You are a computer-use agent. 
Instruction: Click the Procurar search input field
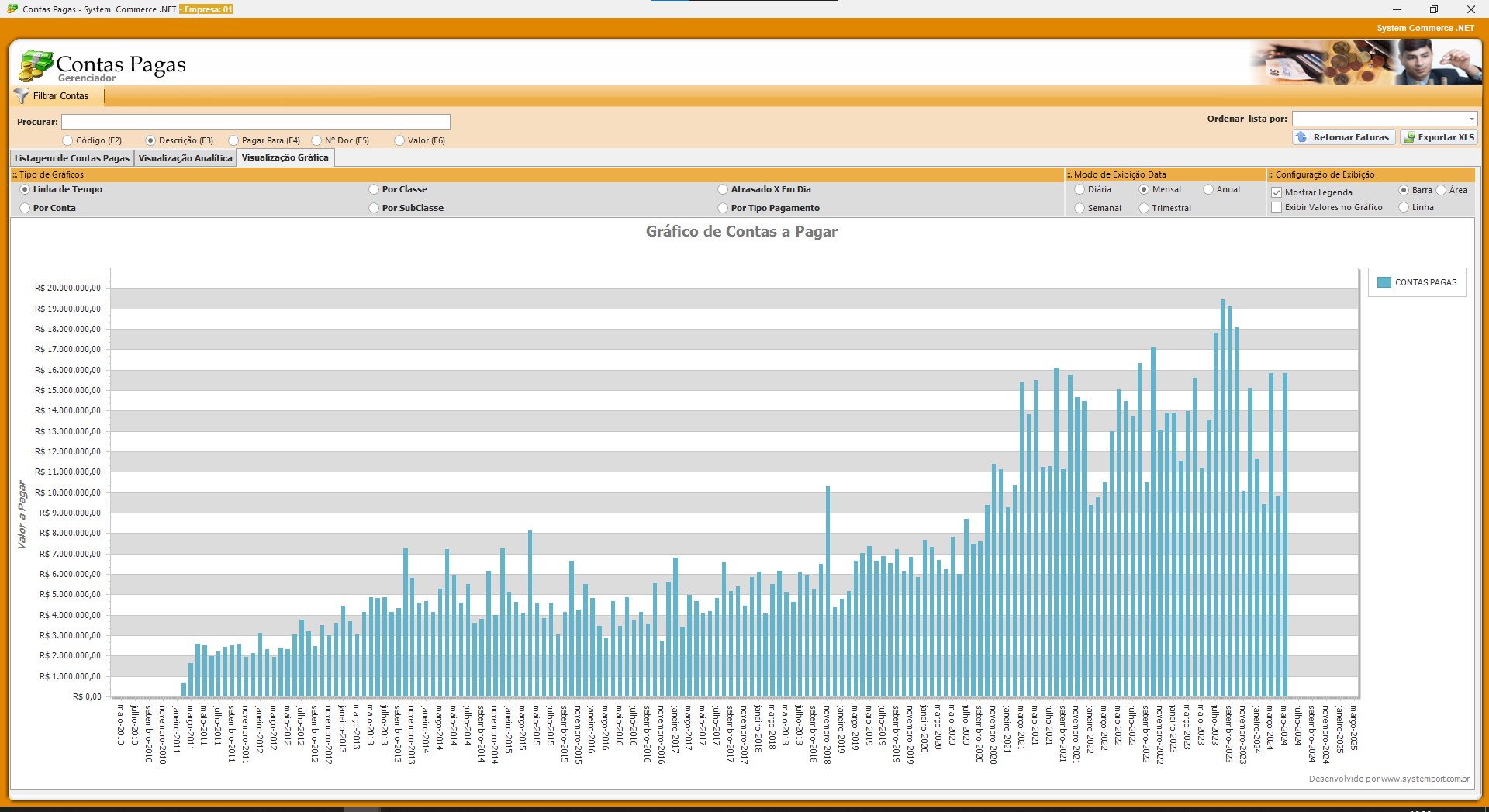click(256, 122)
